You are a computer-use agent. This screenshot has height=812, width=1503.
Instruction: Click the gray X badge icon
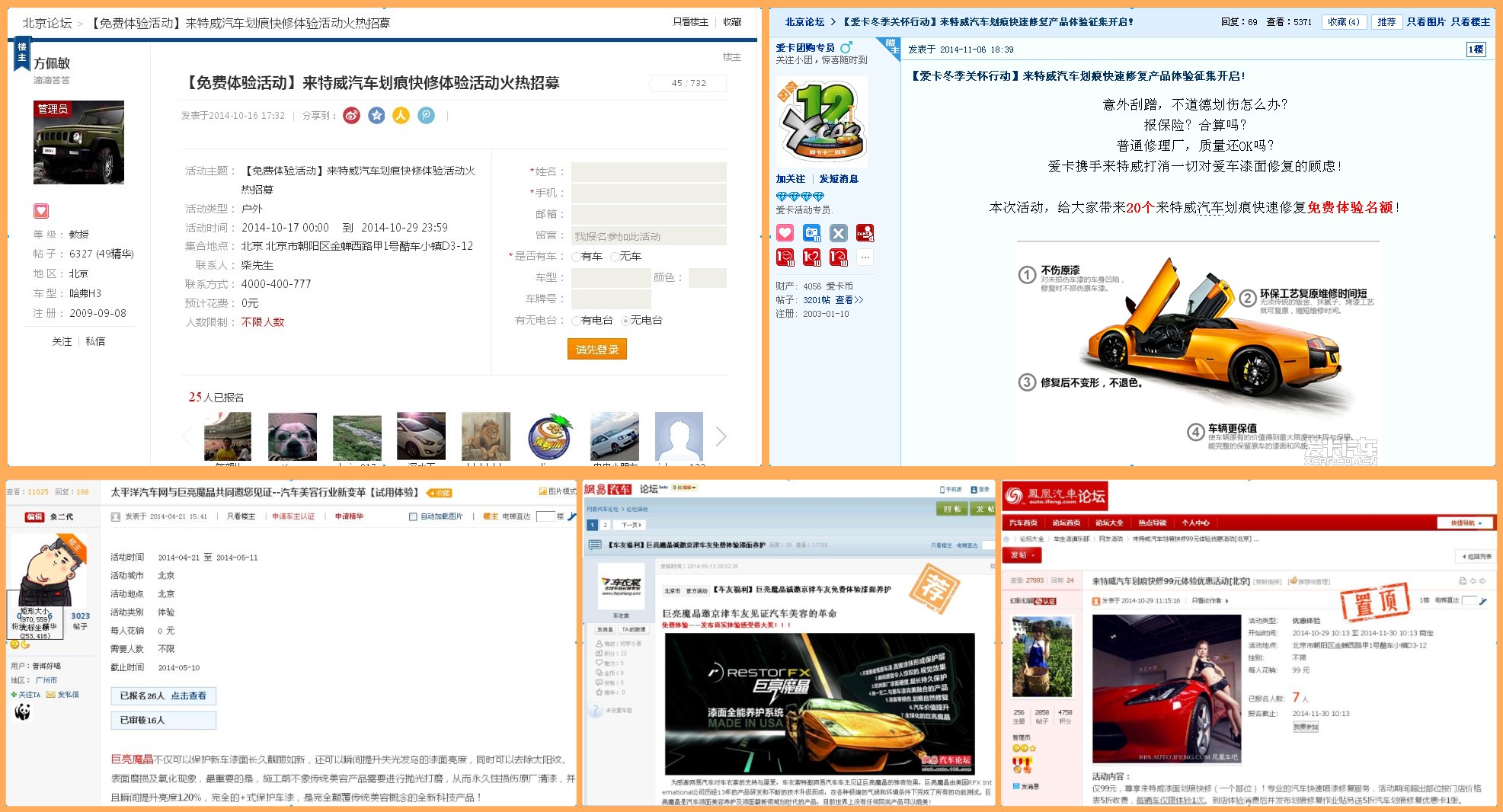(x=838, y=233)
